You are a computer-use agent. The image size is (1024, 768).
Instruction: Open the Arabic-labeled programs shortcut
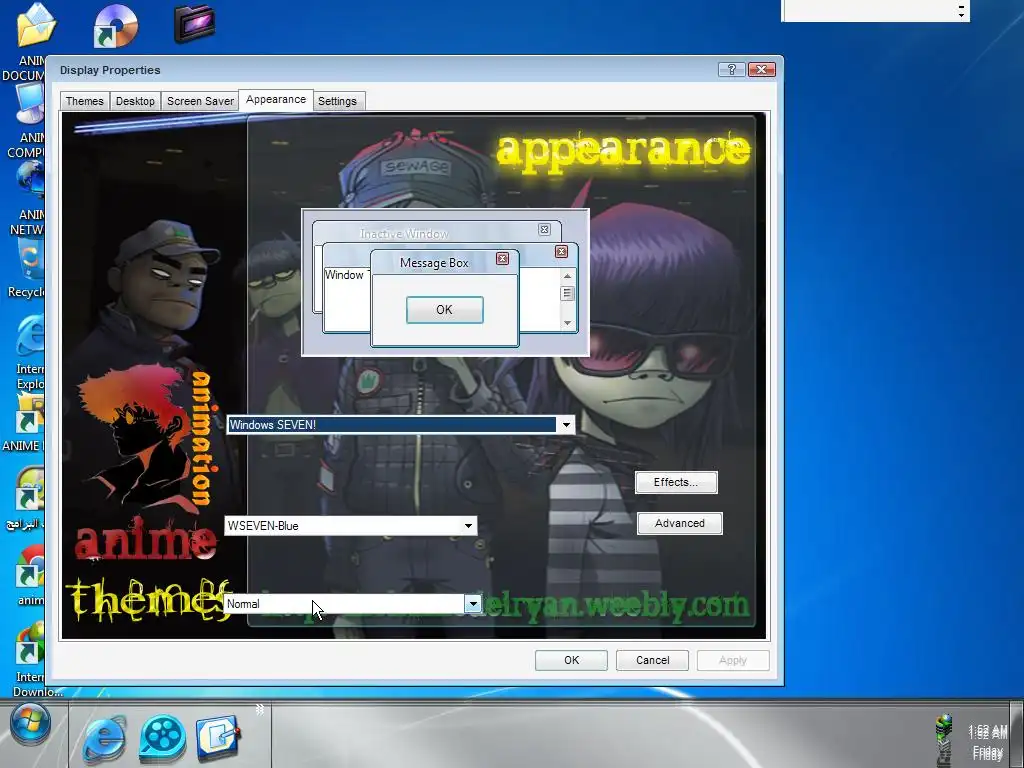(x=30, y=490)
